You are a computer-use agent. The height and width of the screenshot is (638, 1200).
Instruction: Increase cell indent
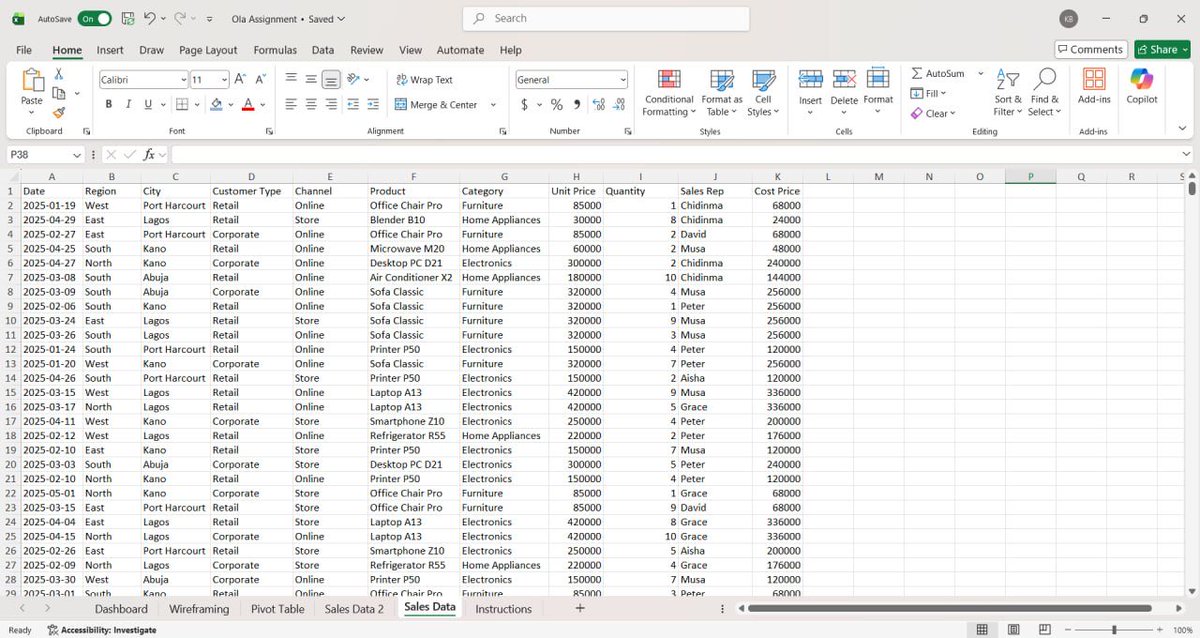pyautogui.click(x=372, y=104)
